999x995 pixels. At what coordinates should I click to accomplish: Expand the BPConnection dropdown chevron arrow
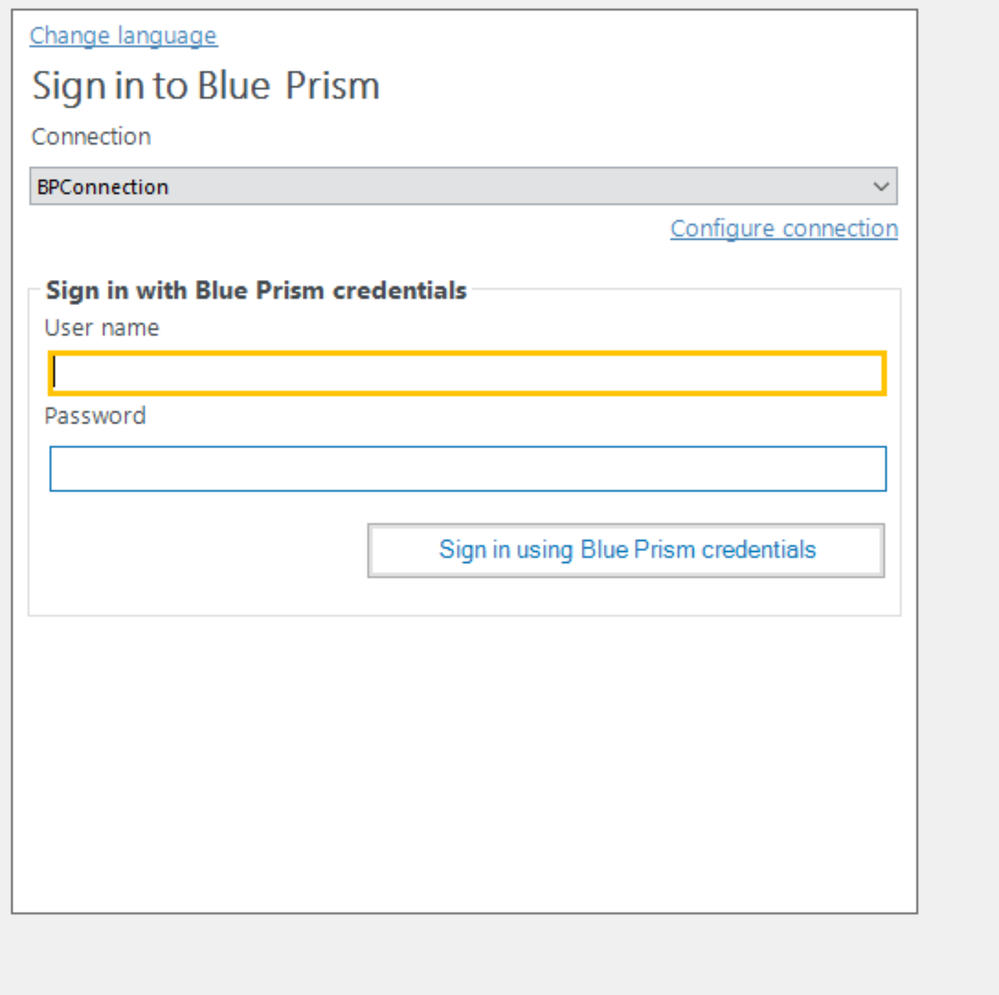pos(881,187)
